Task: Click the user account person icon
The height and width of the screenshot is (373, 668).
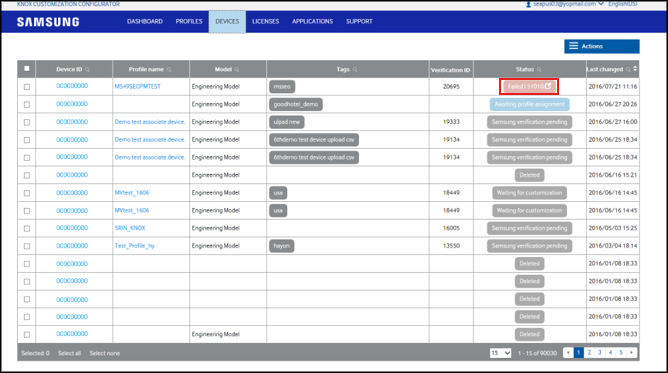Action: (x=528, y=4)
